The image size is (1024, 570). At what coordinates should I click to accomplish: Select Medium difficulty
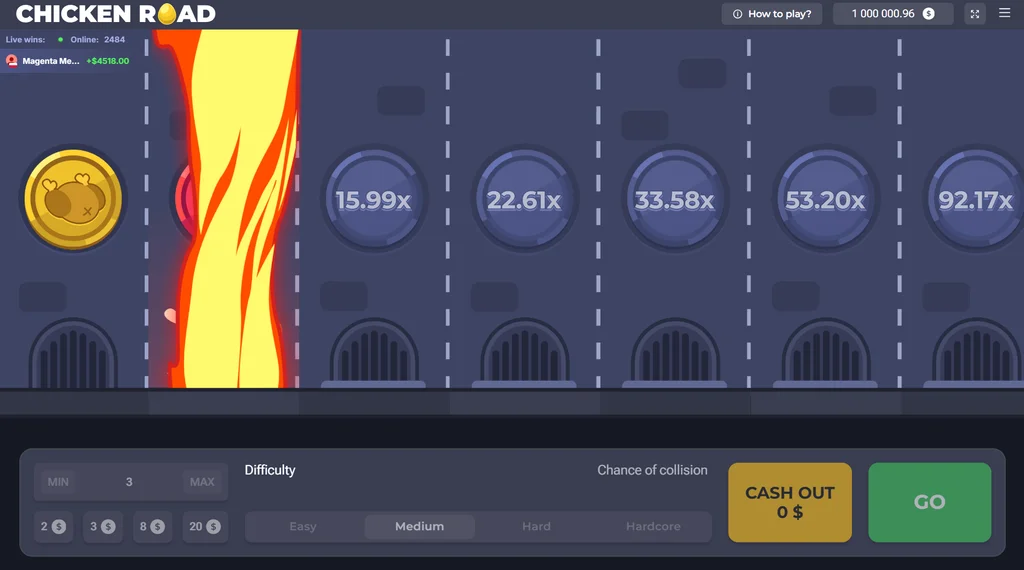(x=419, y=526)
